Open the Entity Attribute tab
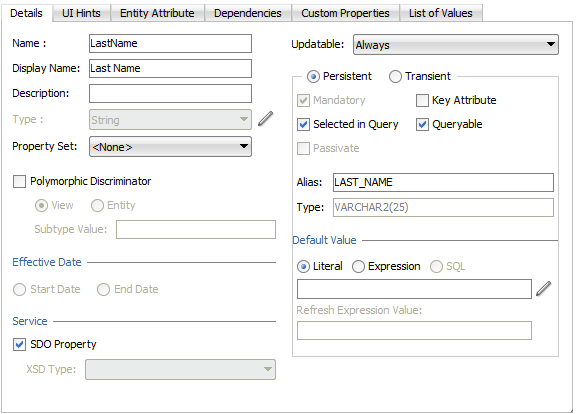This screenshot has height=414, width=576. pos(157,13)
